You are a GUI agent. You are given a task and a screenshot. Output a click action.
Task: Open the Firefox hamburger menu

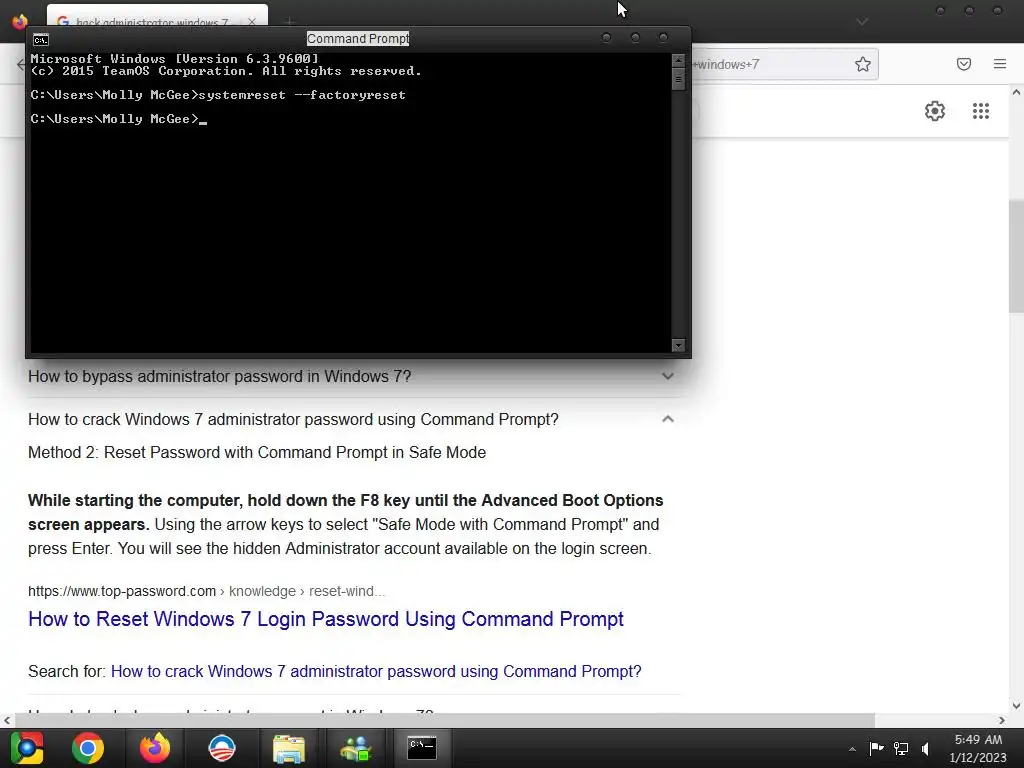(1000, 64)
